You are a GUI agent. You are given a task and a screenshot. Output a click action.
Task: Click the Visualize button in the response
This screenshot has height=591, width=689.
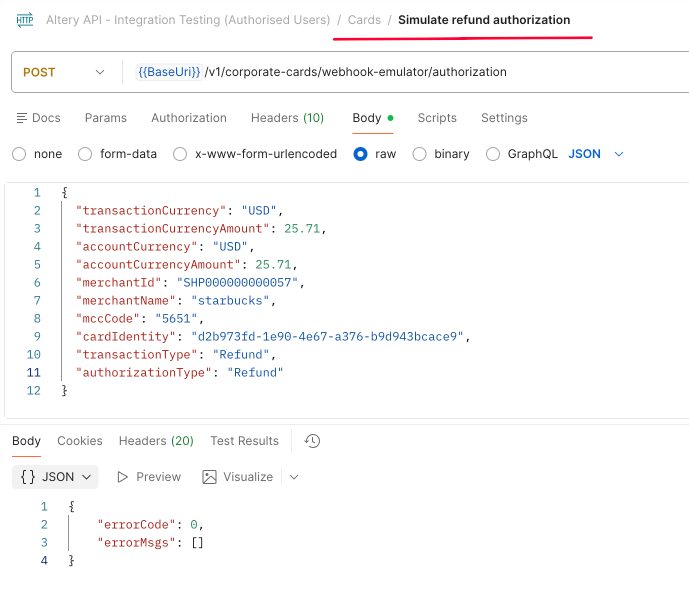click(238, 477)
